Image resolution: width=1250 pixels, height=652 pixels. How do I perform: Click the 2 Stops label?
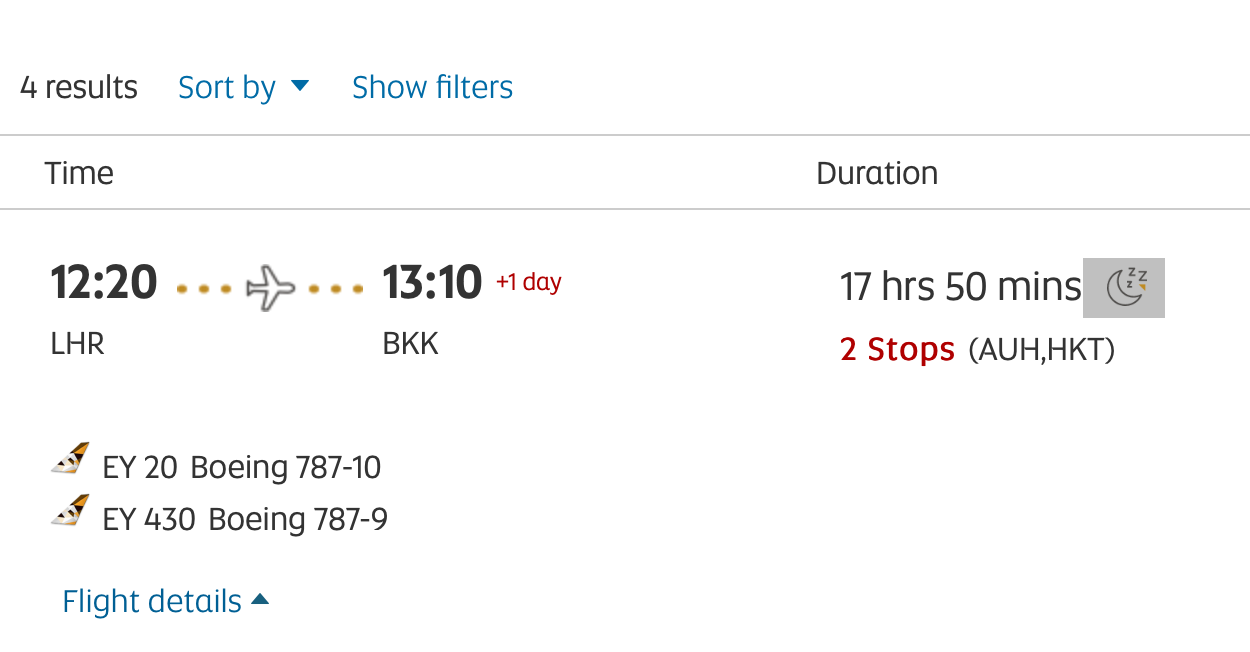pos(897,349)
